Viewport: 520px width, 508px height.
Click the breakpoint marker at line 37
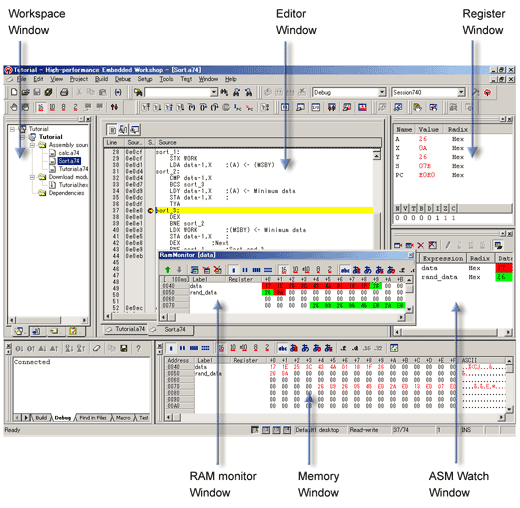150,211
